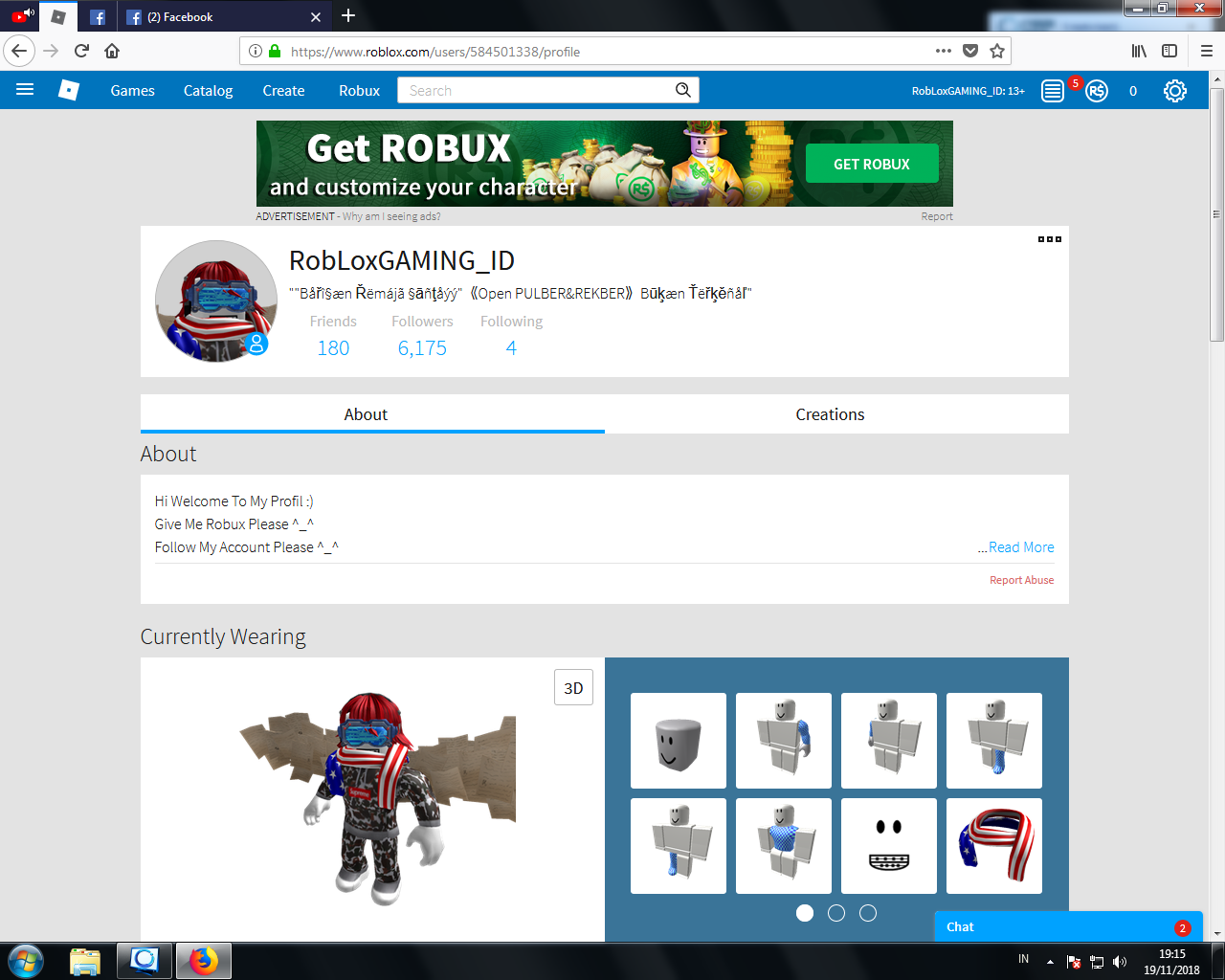Image resolution: width=1225 pixels, height=980 pixels.
Task: Click the Report Abuse link
Action: tap(1022, 580)
